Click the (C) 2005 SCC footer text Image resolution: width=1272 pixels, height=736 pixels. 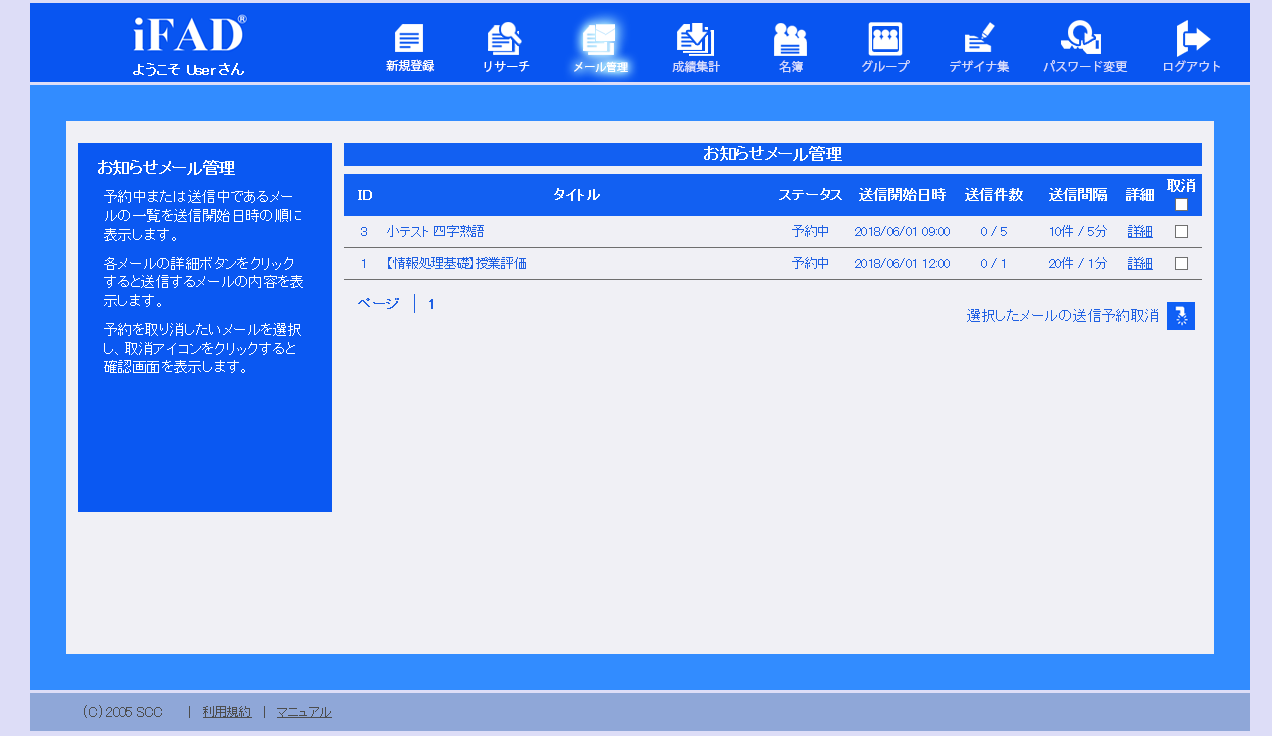pyautogui.click(x=122, y=712)
